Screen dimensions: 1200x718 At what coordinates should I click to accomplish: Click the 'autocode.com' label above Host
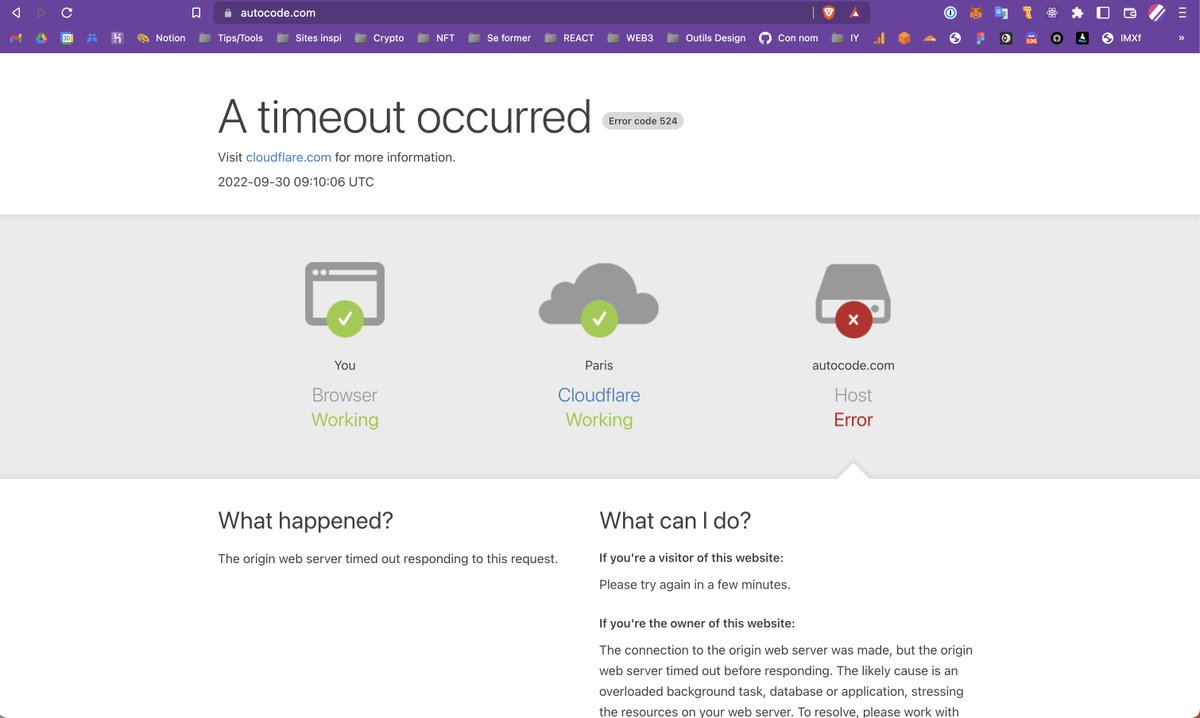click(853, 366)
